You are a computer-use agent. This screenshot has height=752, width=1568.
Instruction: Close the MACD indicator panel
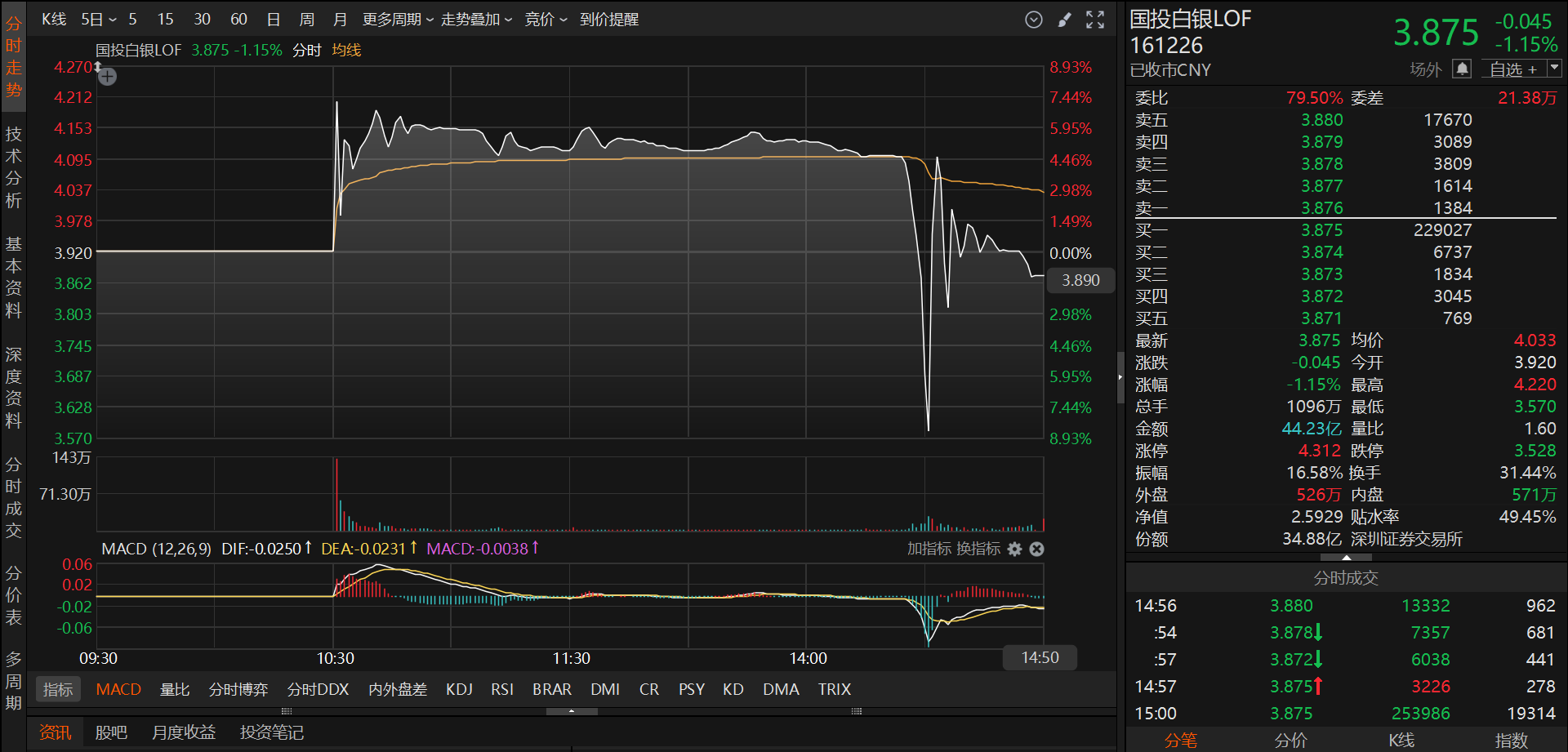click(x=1036, y=549)
